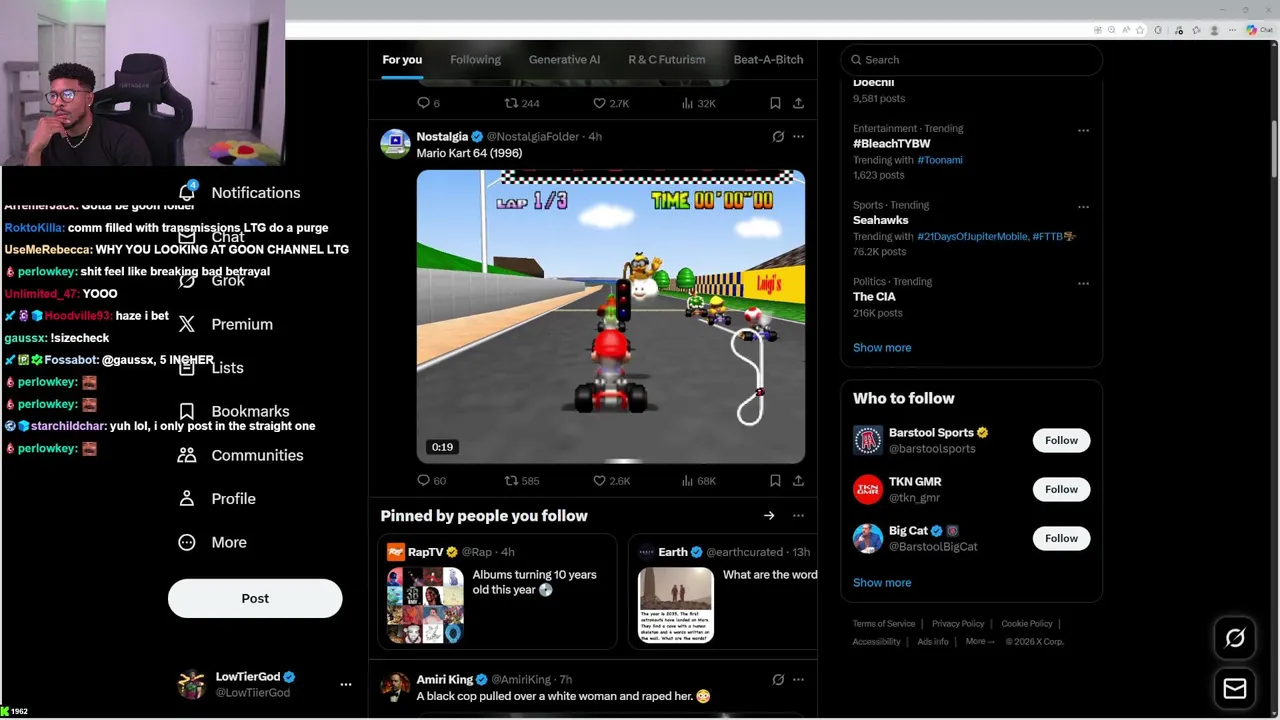Open TKN GMR avatar
The width and height of the screenshot is (1280, 720).
868,489
